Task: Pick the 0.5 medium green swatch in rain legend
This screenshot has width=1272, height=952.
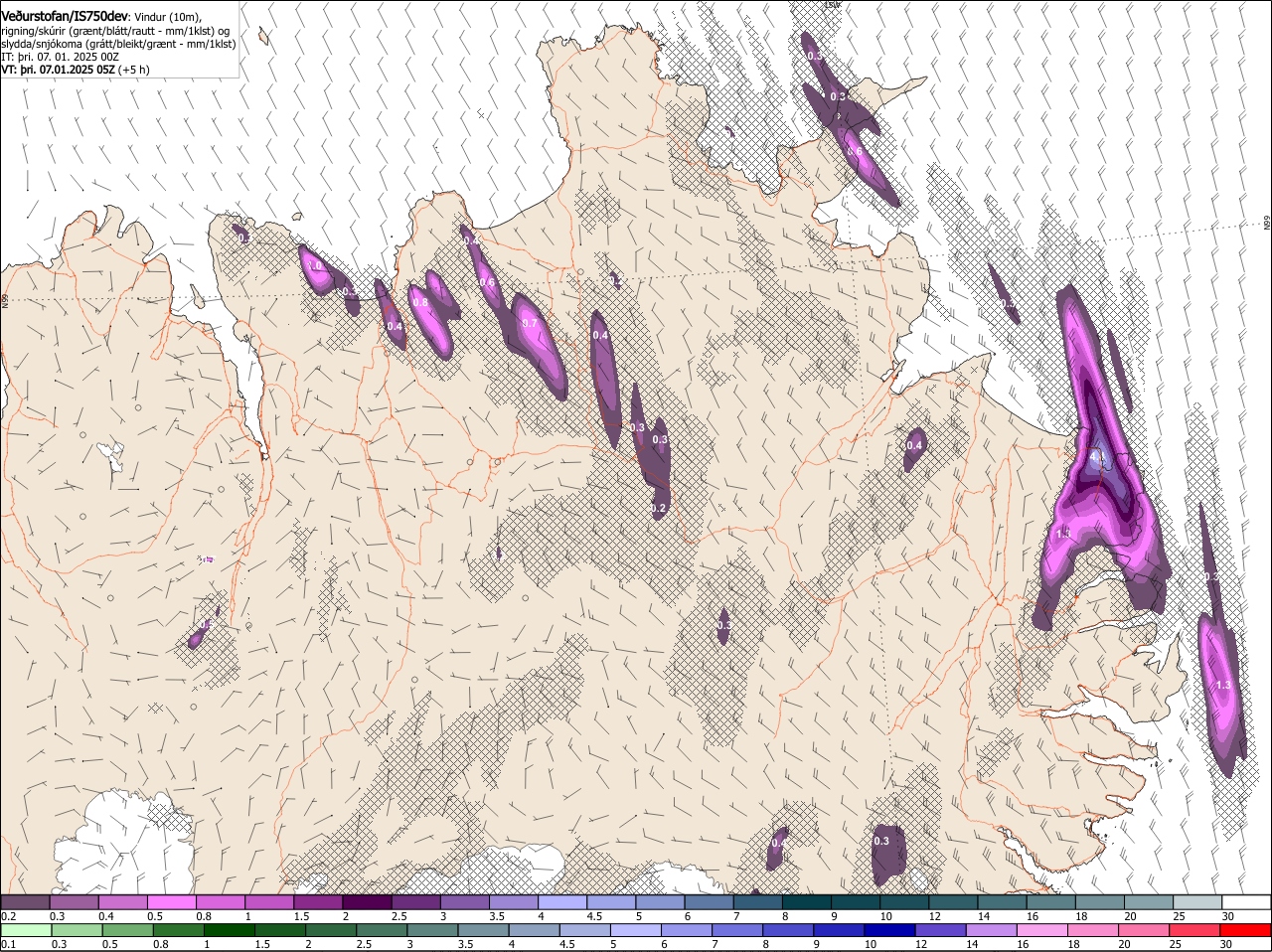Action: (x=127, y=931)
